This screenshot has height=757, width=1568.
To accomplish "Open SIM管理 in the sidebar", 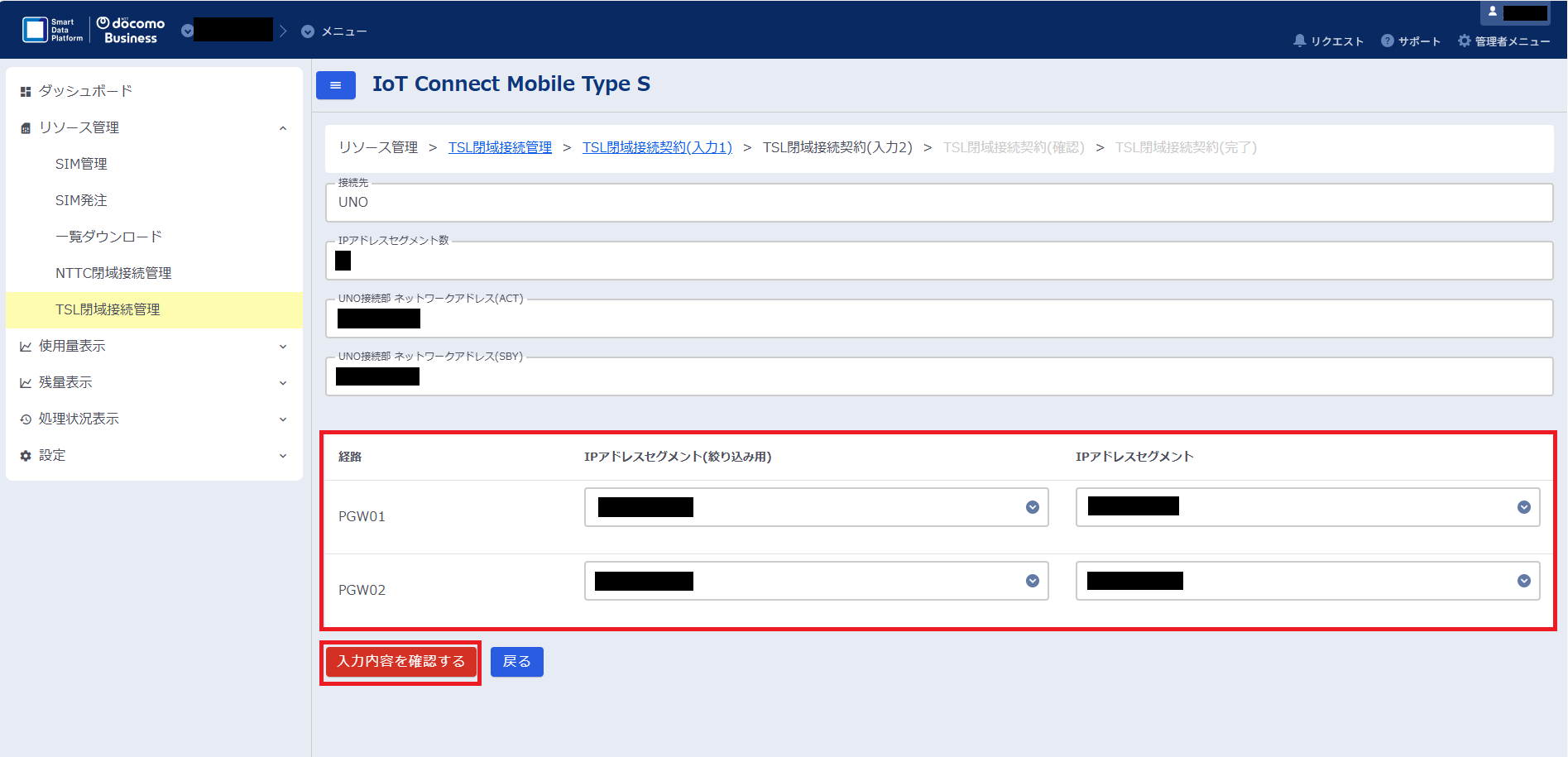I will tap(154, 164).
